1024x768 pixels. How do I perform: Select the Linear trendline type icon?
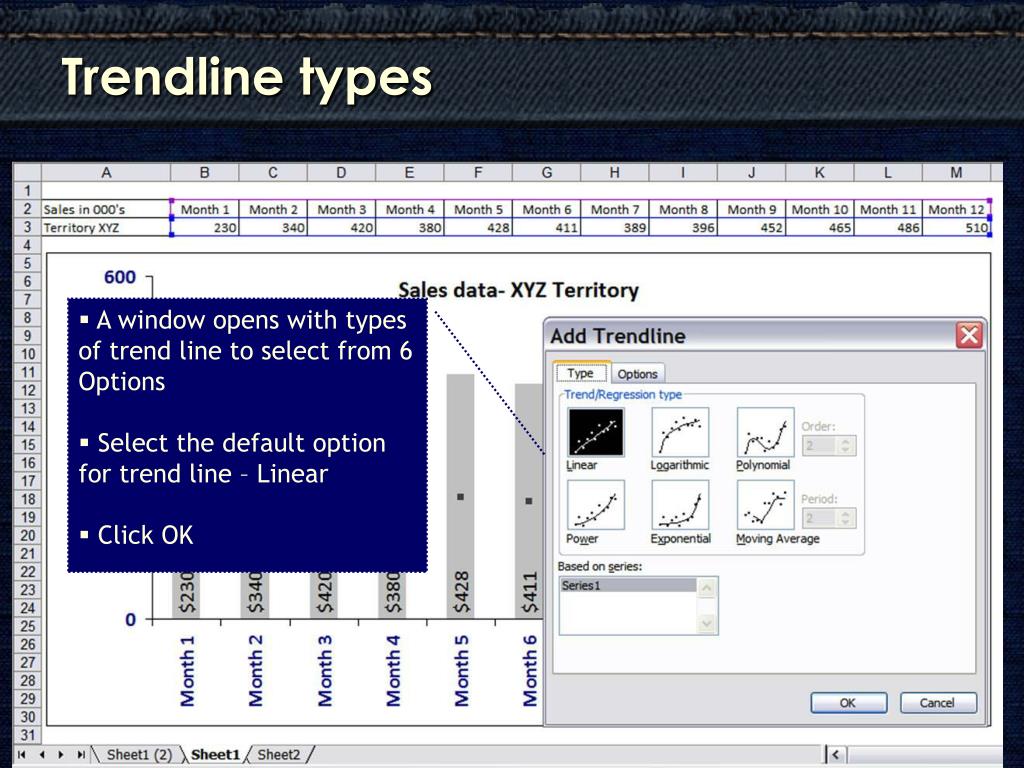point(595,432)
